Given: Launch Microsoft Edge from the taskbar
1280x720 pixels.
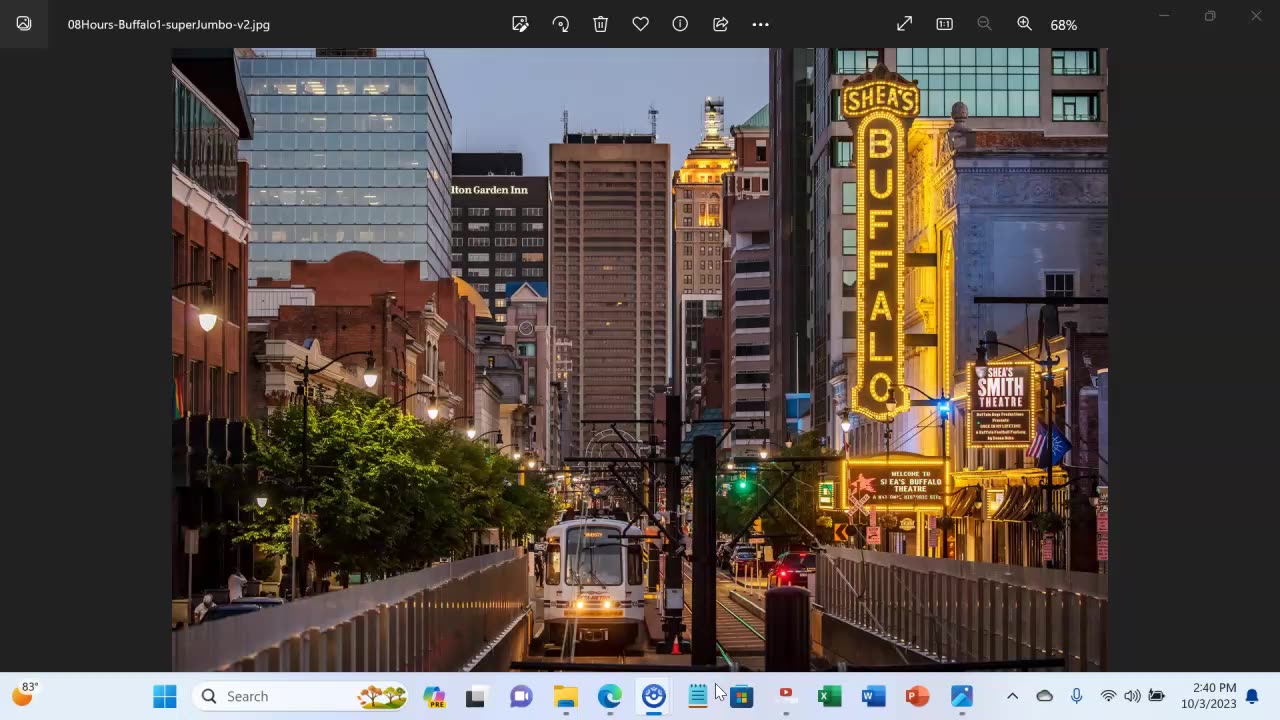Looking at the screenshot, I should tap(610, 696).
